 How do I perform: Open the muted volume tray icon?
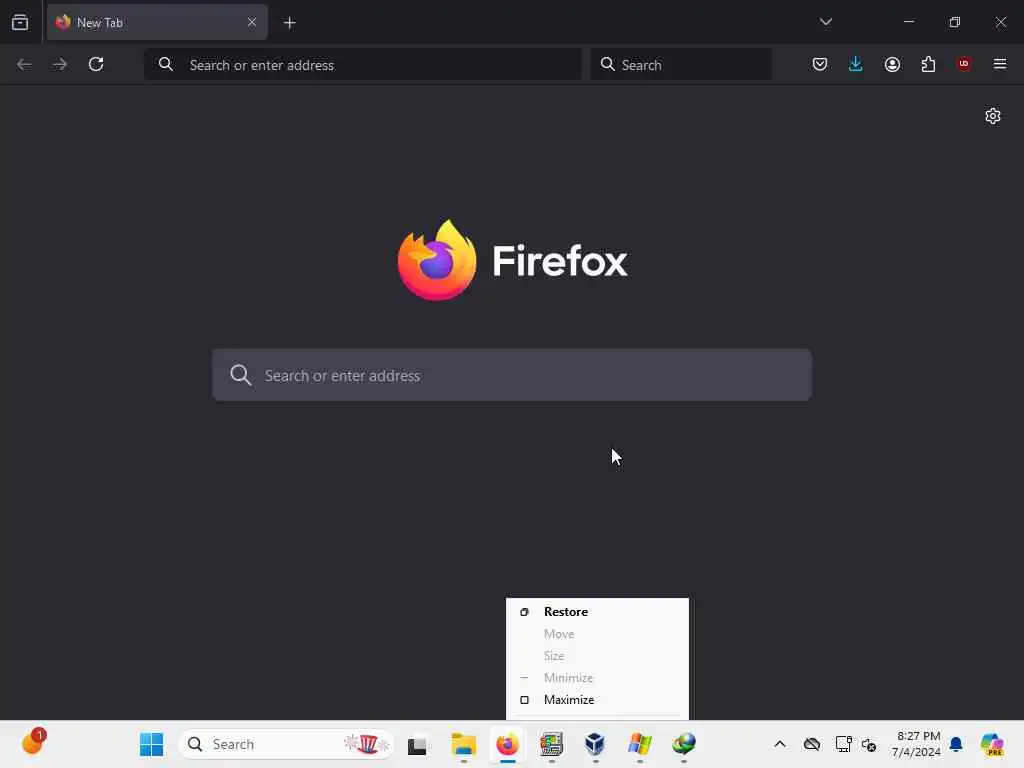pyautogui.click(x=869, y=744)
